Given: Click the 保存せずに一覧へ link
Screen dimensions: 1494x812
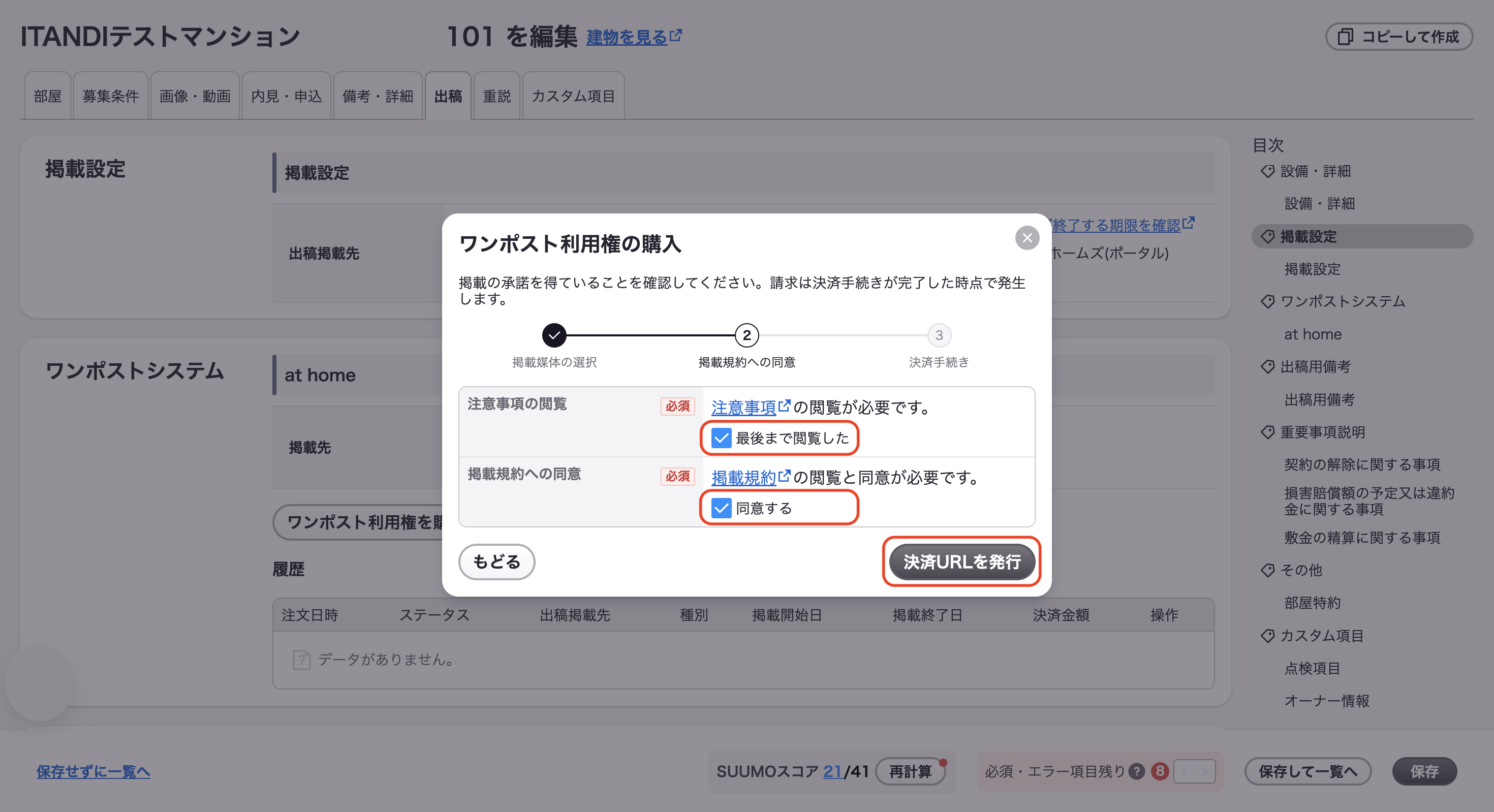Looking at the screenshot, I should click(x=94, y=771).
